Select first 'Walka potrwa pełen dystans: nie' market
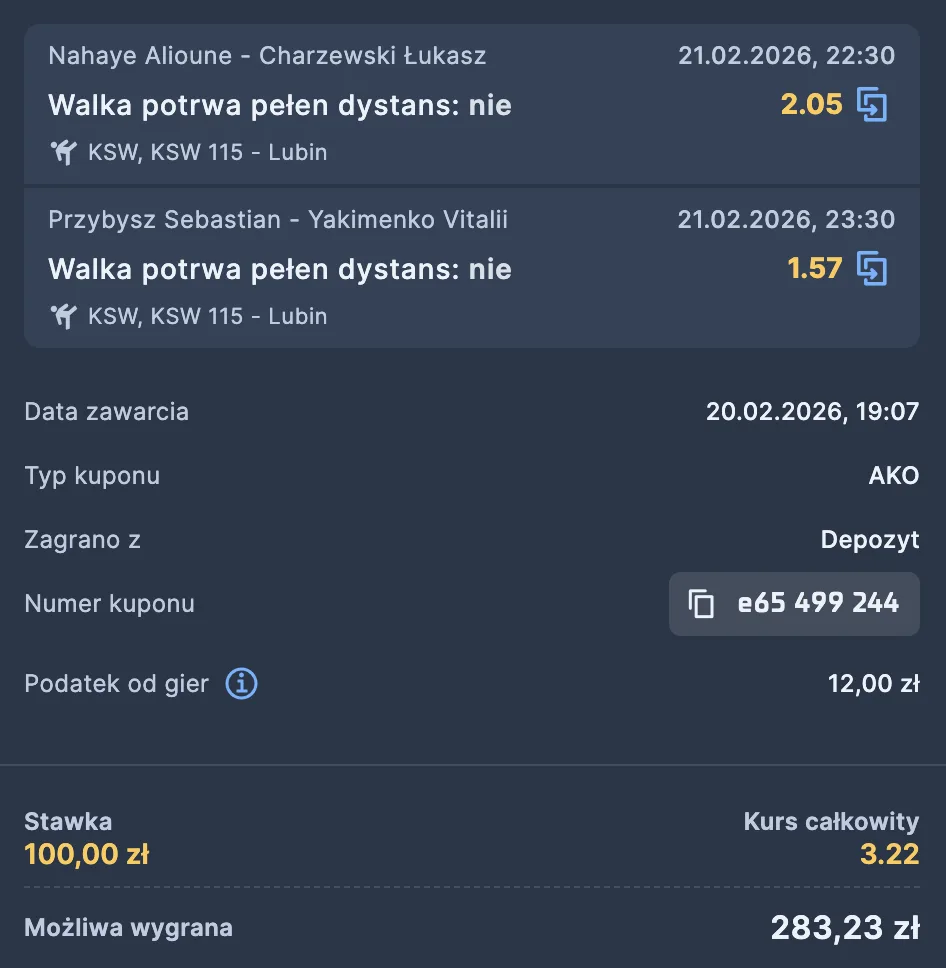946x968 pixels. (x=282, y=103)
